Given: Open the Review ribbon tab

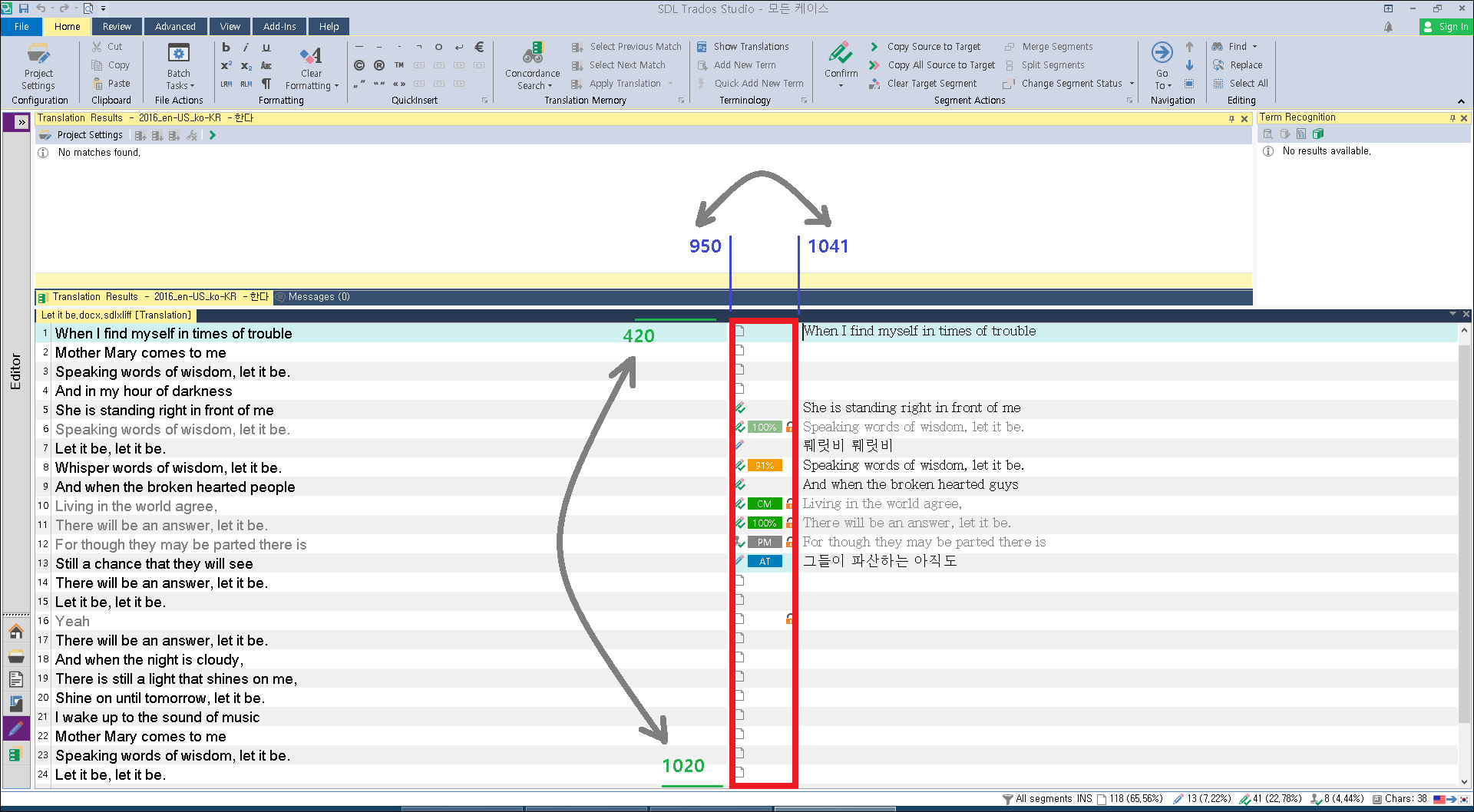Looking at the screenshot, I should pyautogui.click(x=117, y=26).
